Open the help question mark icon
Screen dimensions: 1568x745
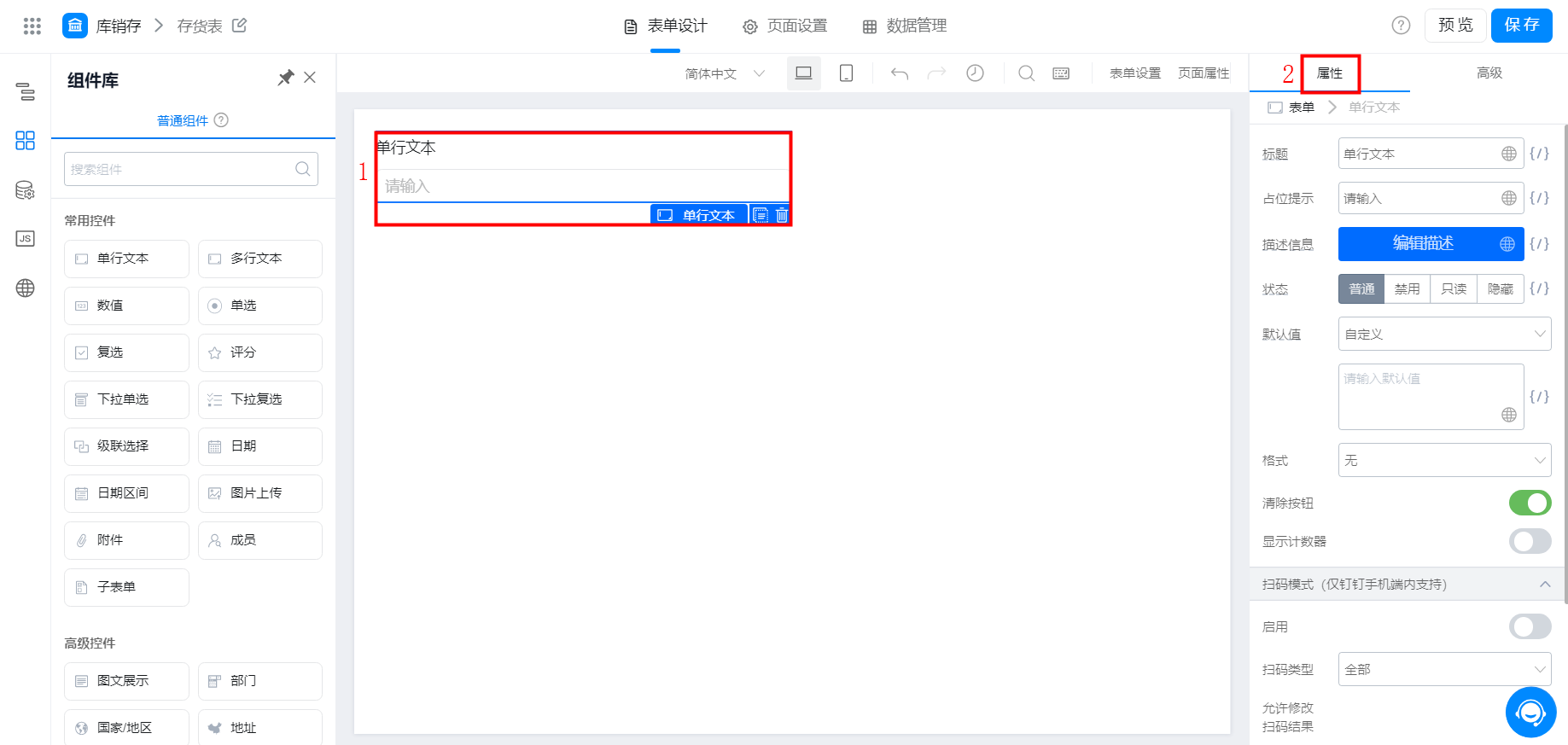(1401, 26)
